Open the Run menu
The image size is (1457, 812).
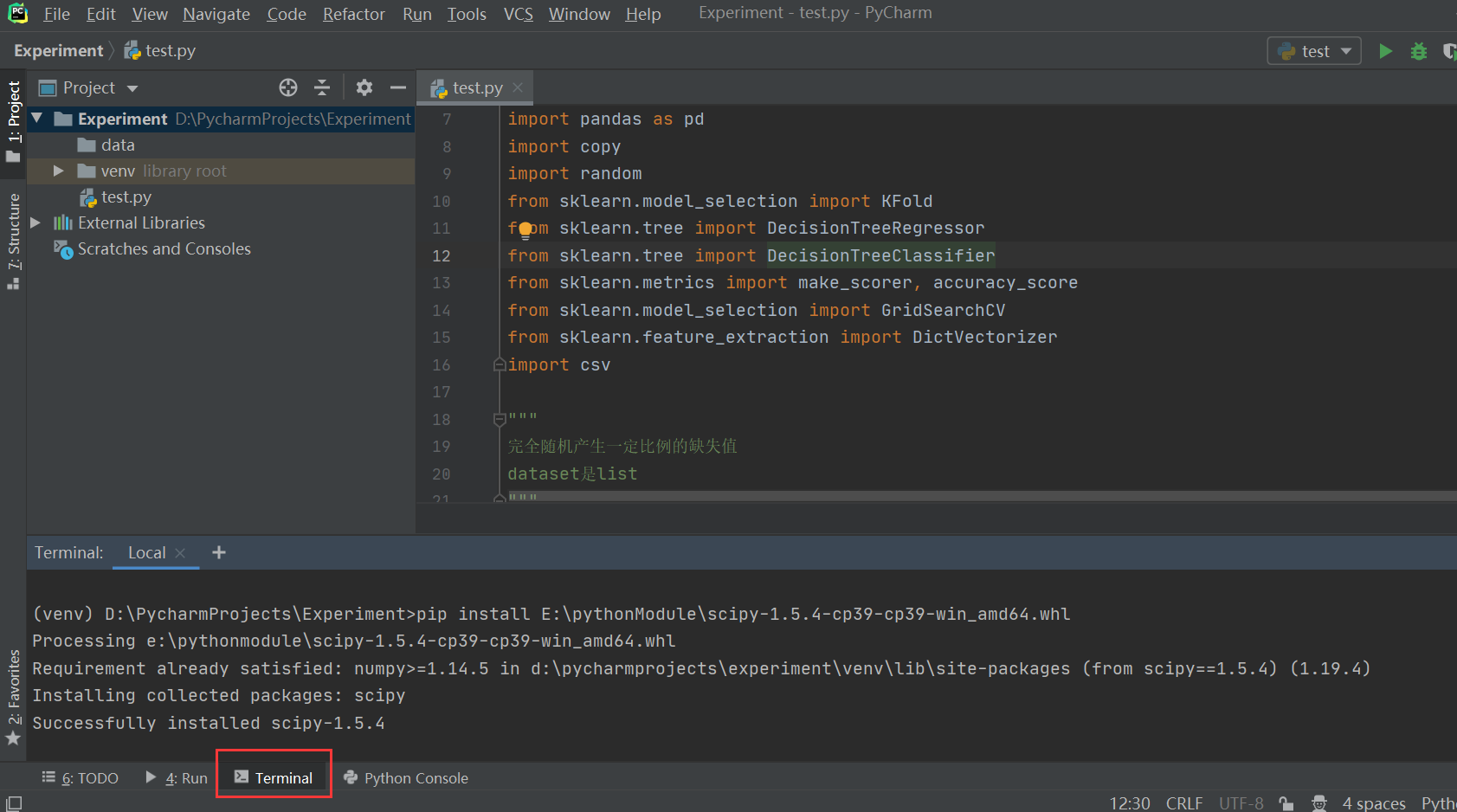(417, 14)
